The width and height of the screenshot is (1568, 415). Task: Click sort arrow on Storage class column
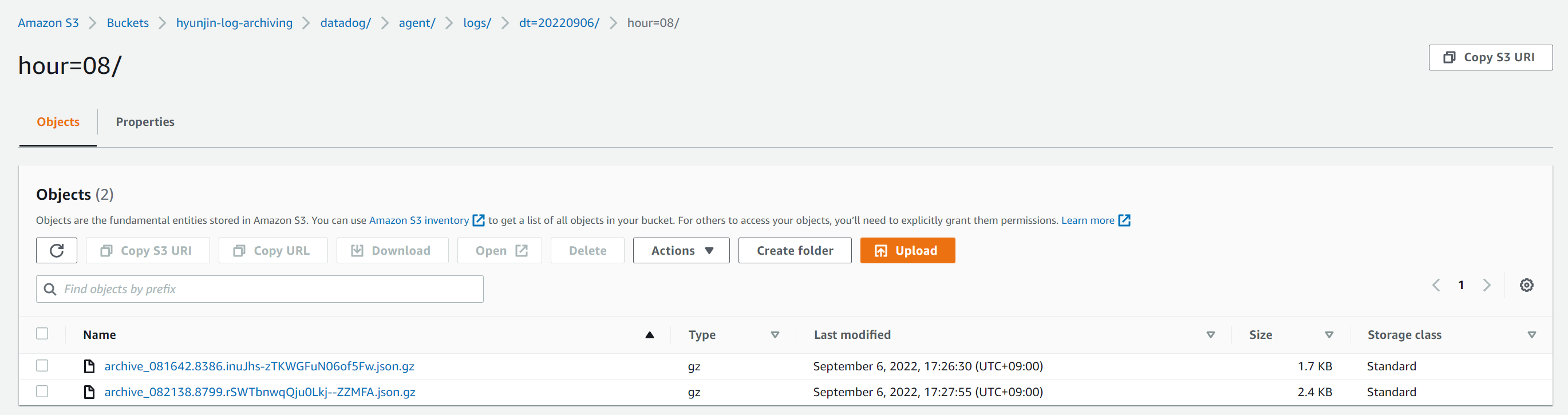(x=1532, y=335)
